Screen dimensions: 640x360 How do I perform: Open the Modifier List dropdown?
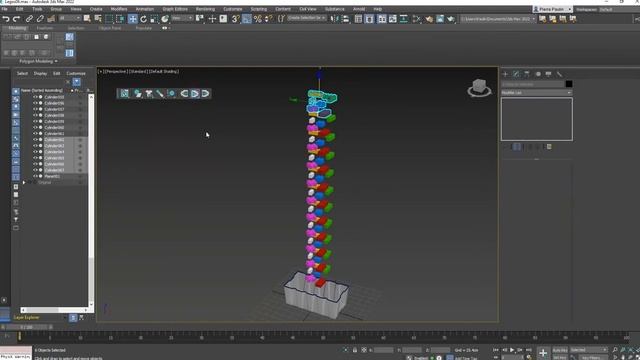coord(536,93)
